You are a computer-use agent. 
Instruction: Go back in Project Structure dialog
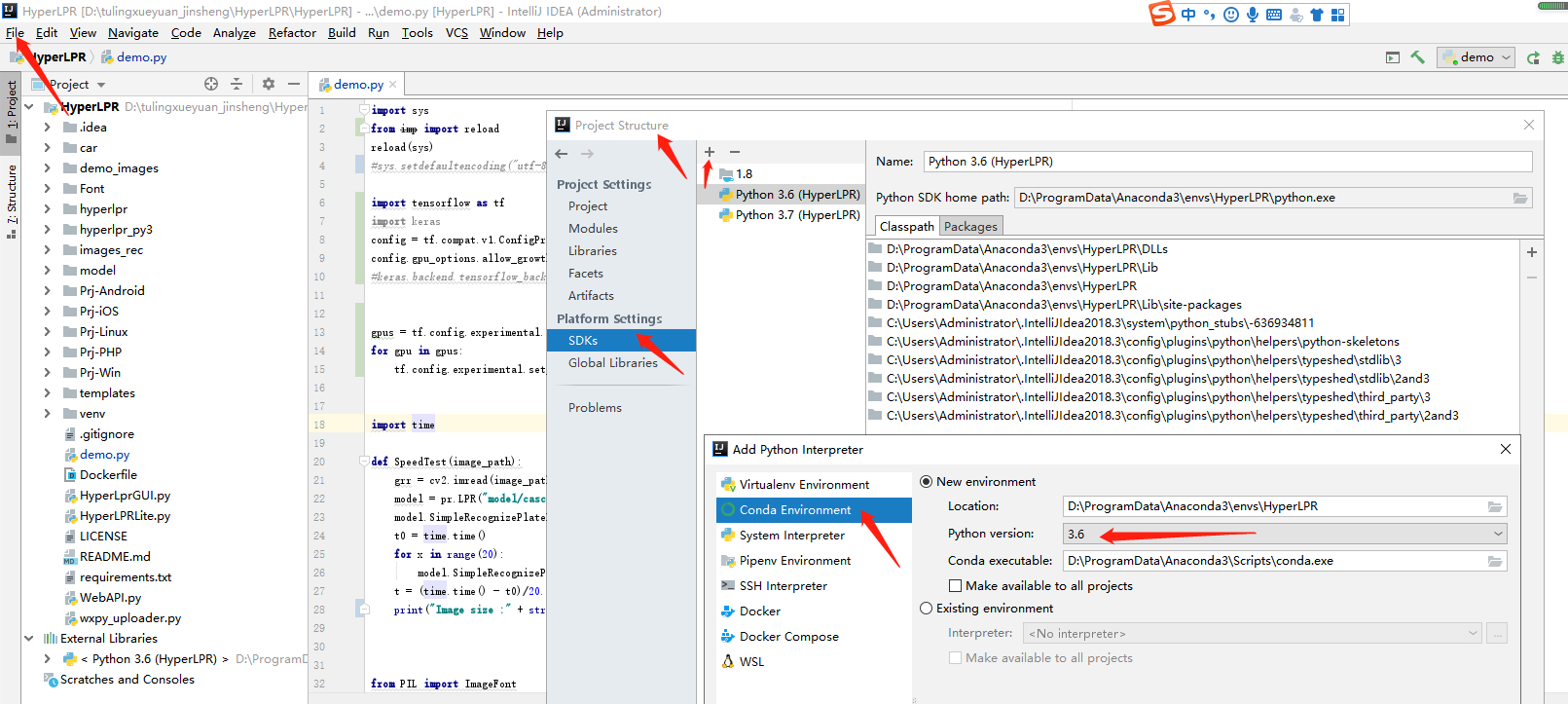pos(562,154)
